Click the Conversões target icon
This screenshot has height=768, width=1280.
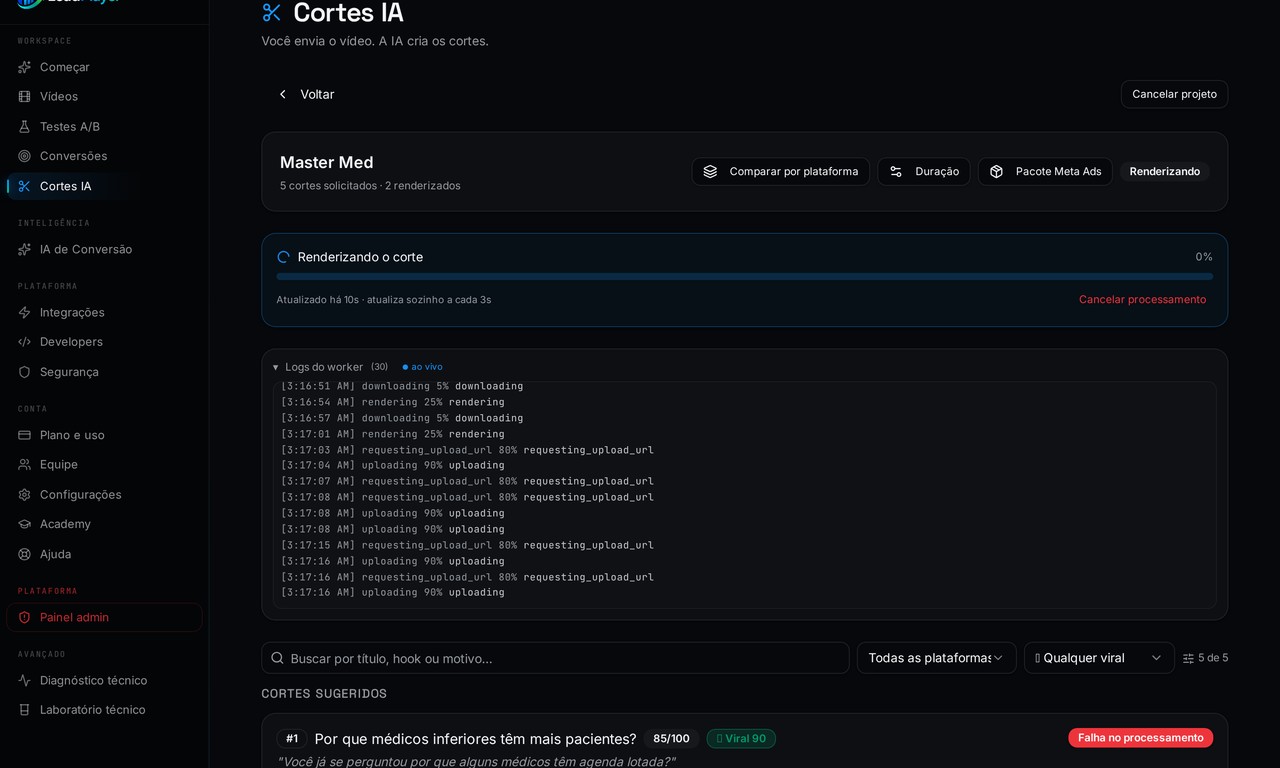[25, 156]
